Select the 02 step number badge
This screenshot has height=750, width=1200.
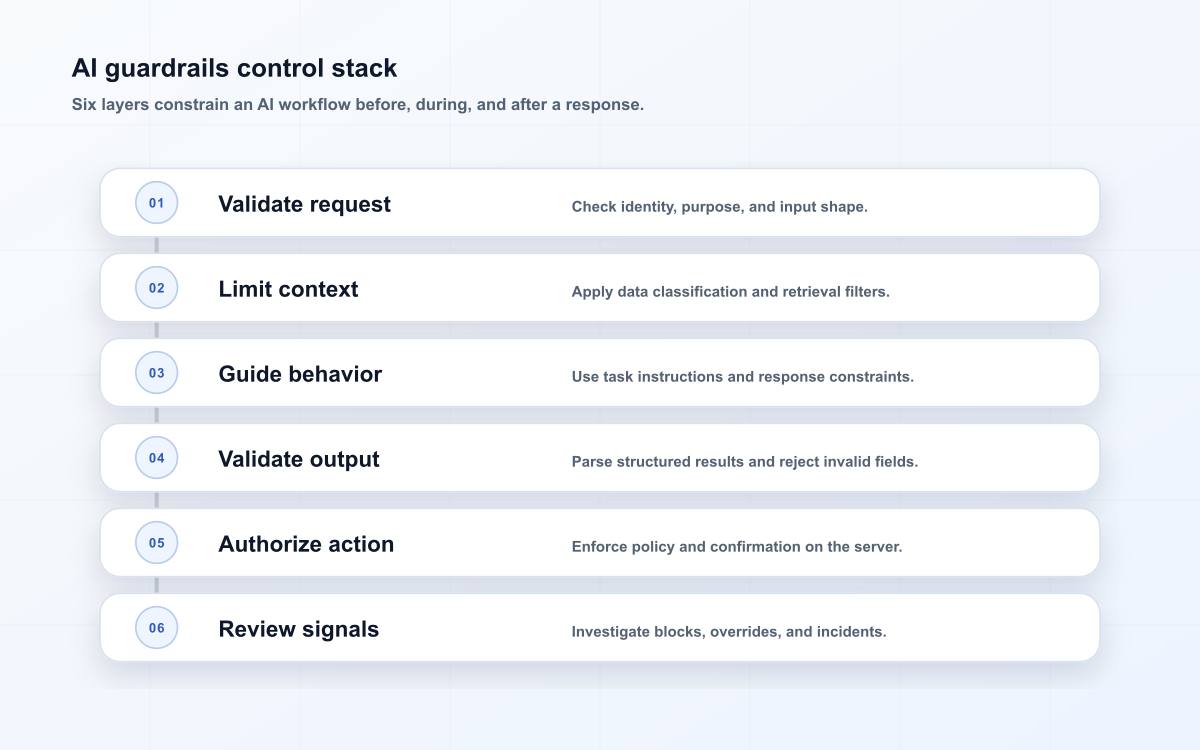pos(157,288)
